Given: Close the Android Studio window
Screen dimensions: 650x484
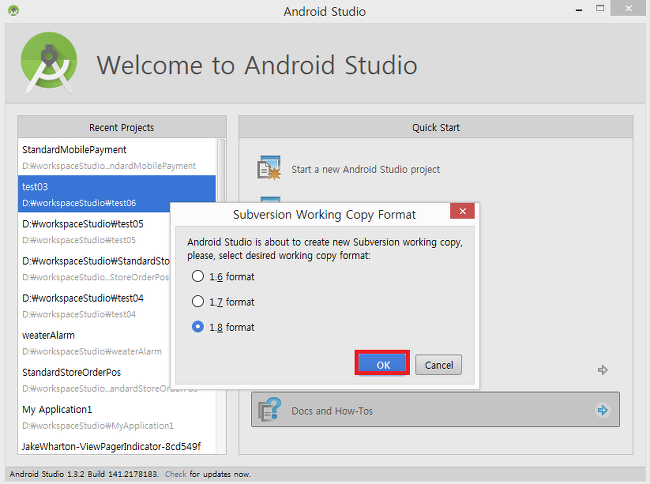Looking at the screenshot, I should [x=628, y=8].
